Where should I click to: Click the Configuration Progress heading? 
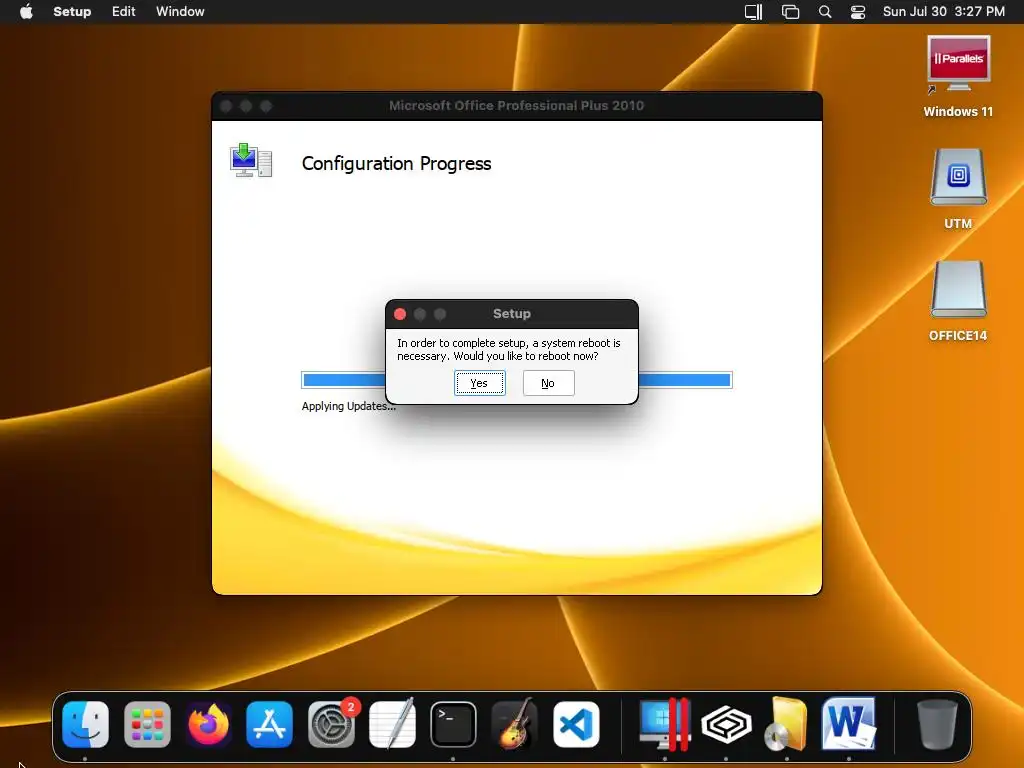click(396, 163)
